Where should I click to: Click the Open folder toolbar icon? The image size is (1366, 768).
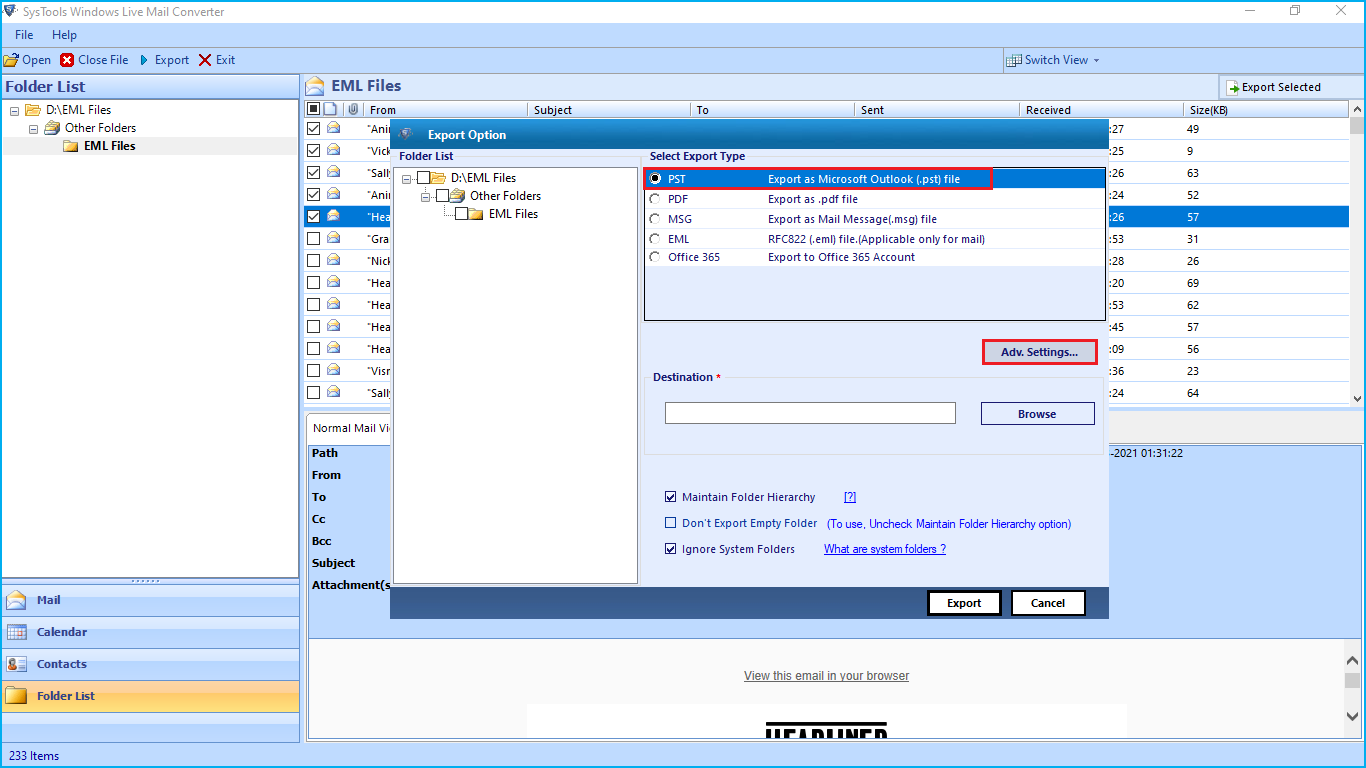[11, 60]
